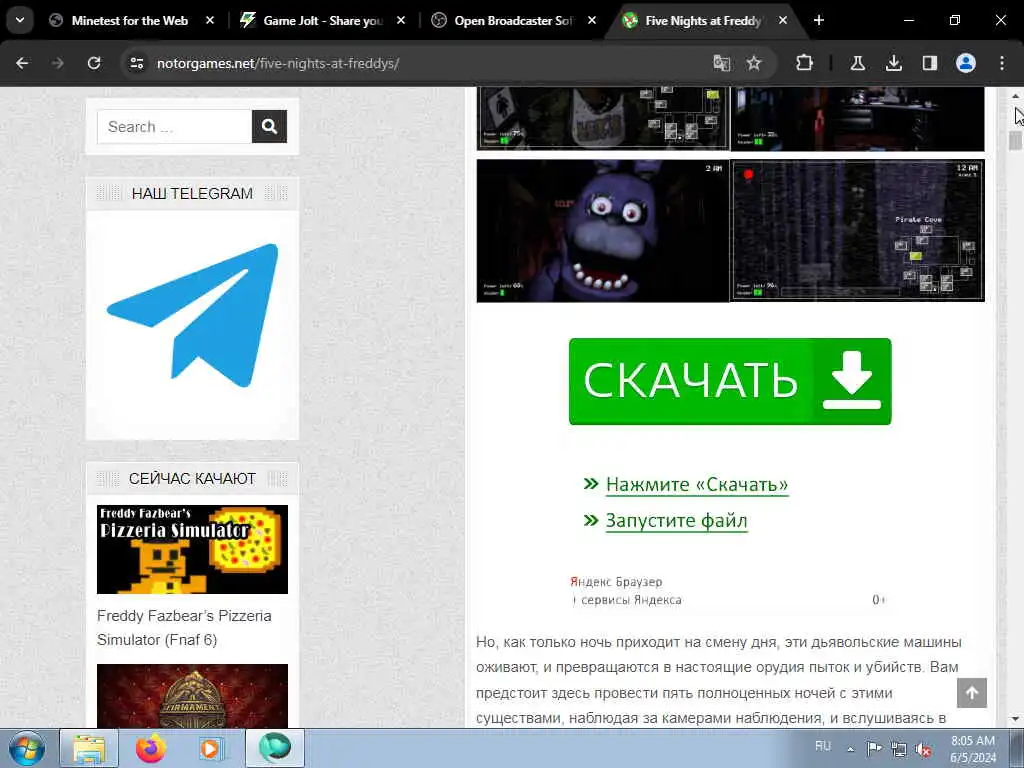Select the Five Nights at Freddy's tab

(x=704, y=21)
